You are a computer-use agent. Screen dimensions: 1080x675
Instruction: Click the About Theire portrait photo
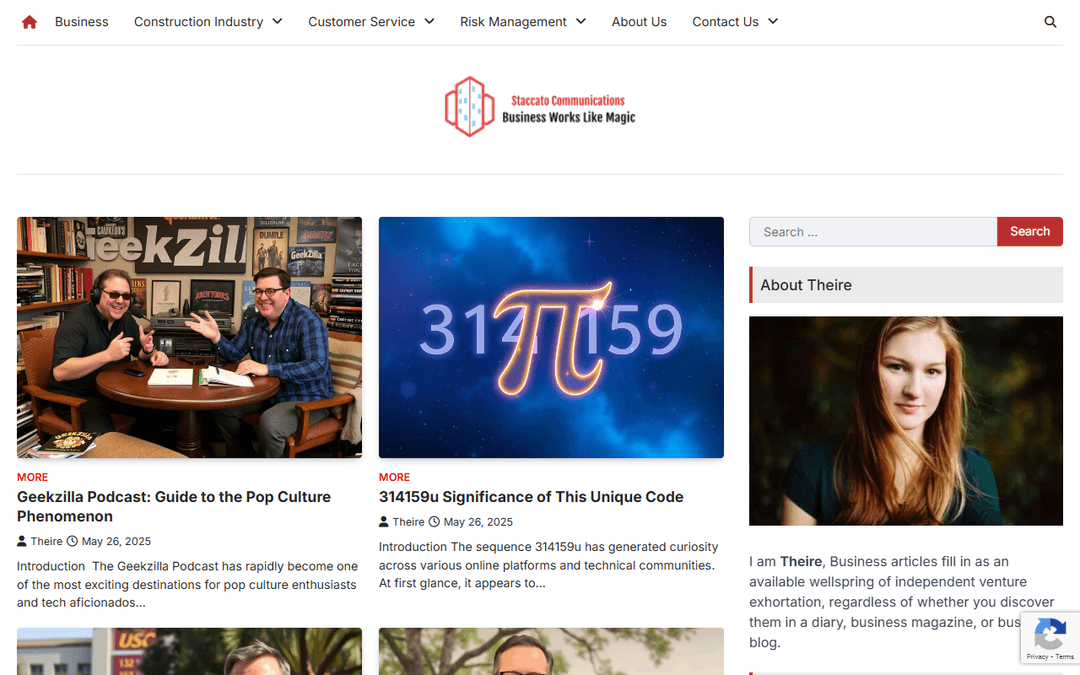pyautogui.click(x=906, y=421)
